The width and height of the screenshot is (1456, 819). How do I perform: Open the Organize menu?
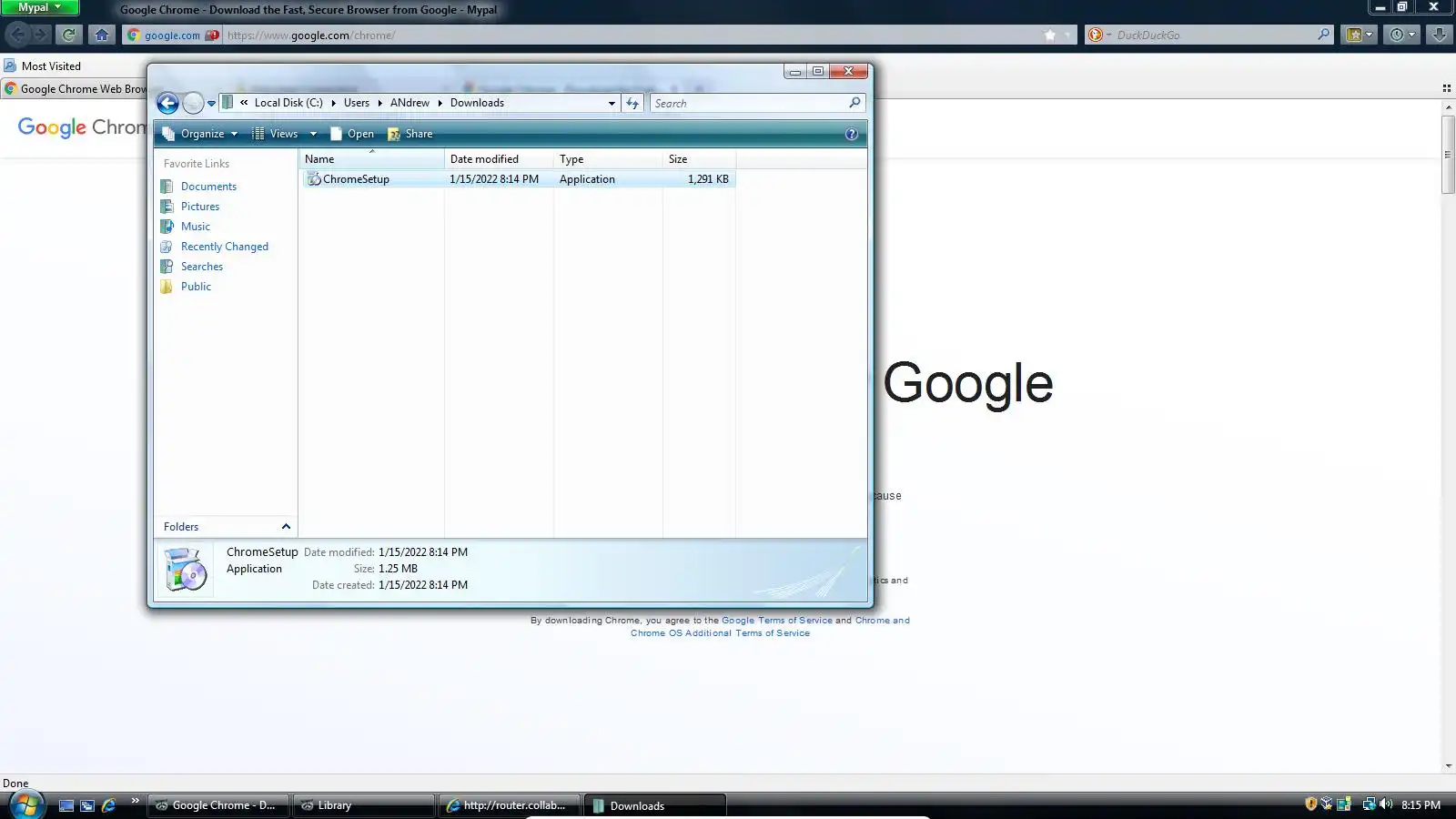pos(200,134)
